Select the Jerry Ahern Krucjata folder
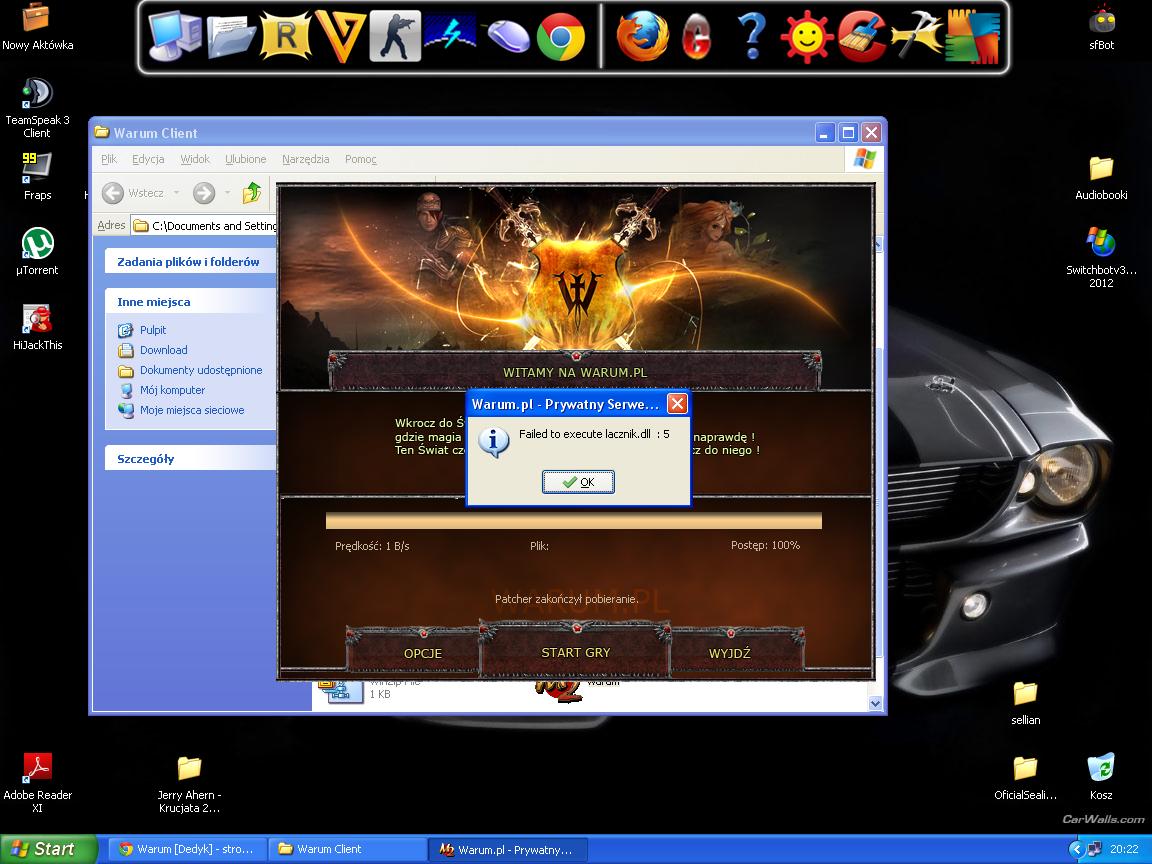The height and width of the screenshot is (864, 1152). [x=189, y=784]
